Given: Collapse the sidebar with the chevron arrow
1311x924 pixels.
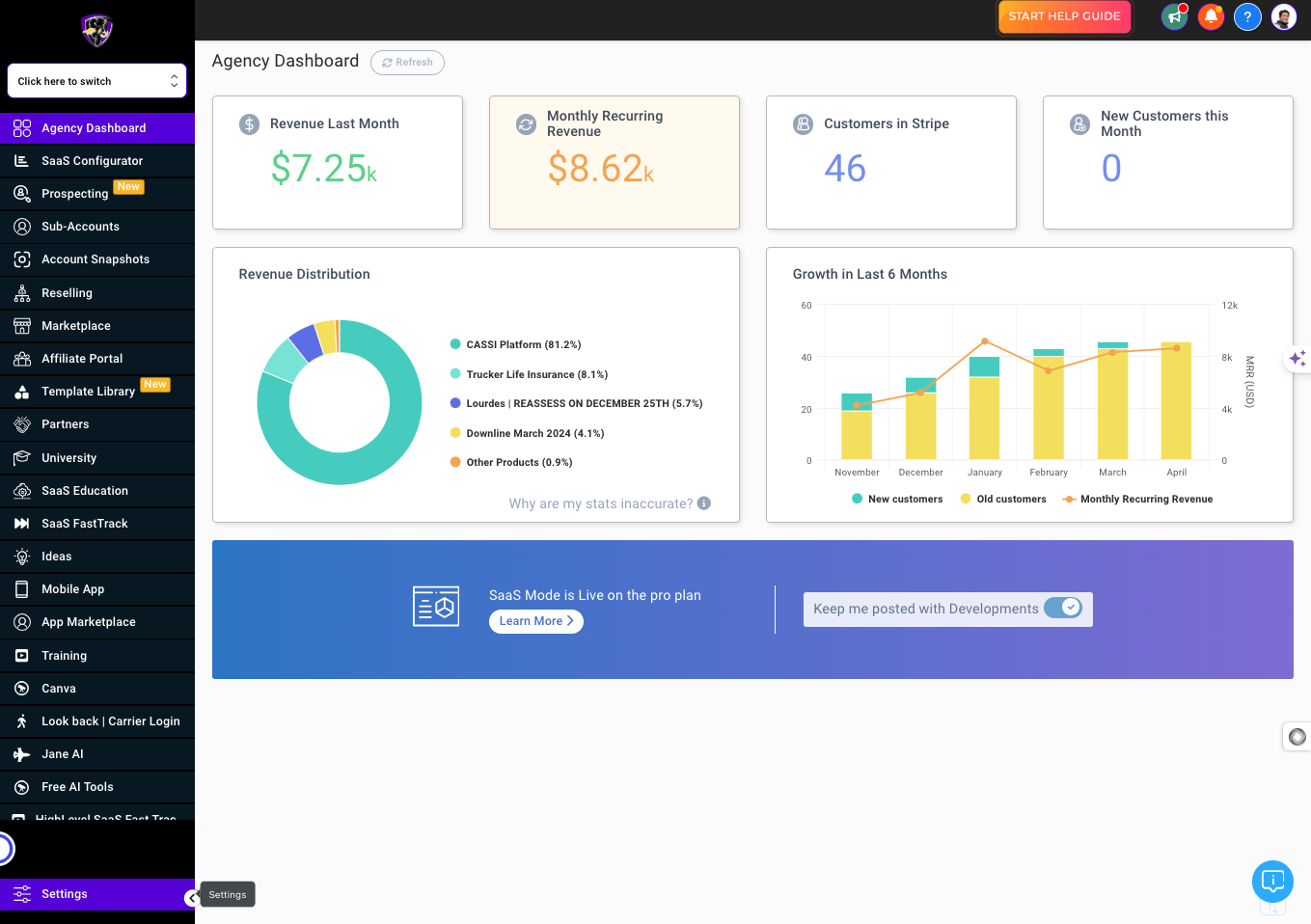Looking at the screenshot, I should click(192, 898).
